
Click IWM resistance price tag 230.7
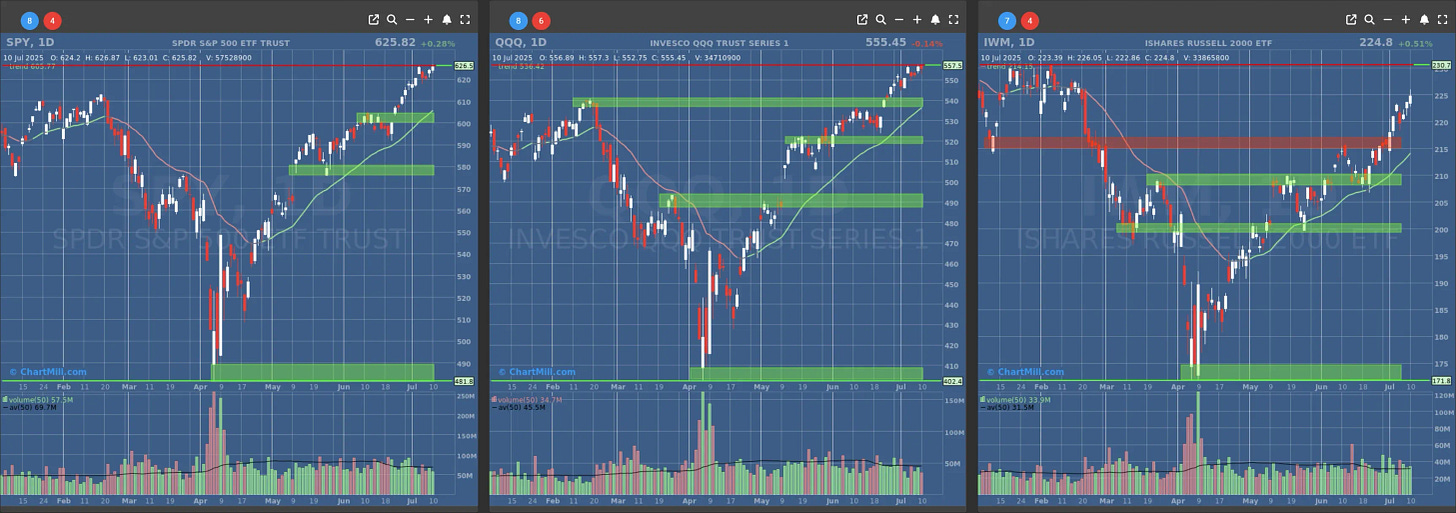[1441, 65]
